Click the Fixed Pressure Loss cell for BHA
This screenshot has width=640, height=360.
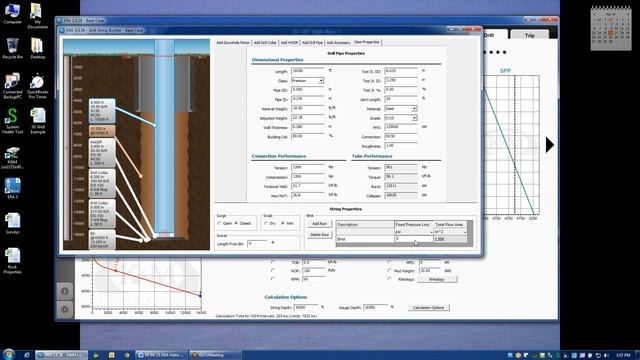[414, 239]
